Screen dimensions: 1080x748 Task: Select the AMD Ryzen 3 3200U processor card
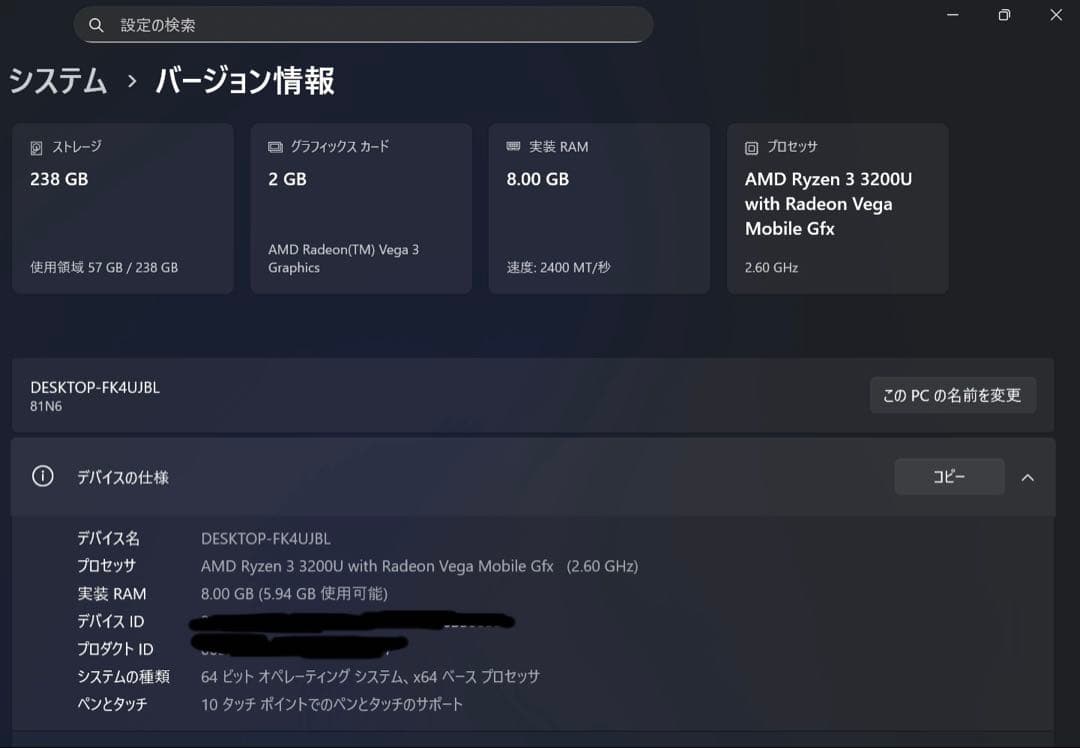(x=837, y=208)
